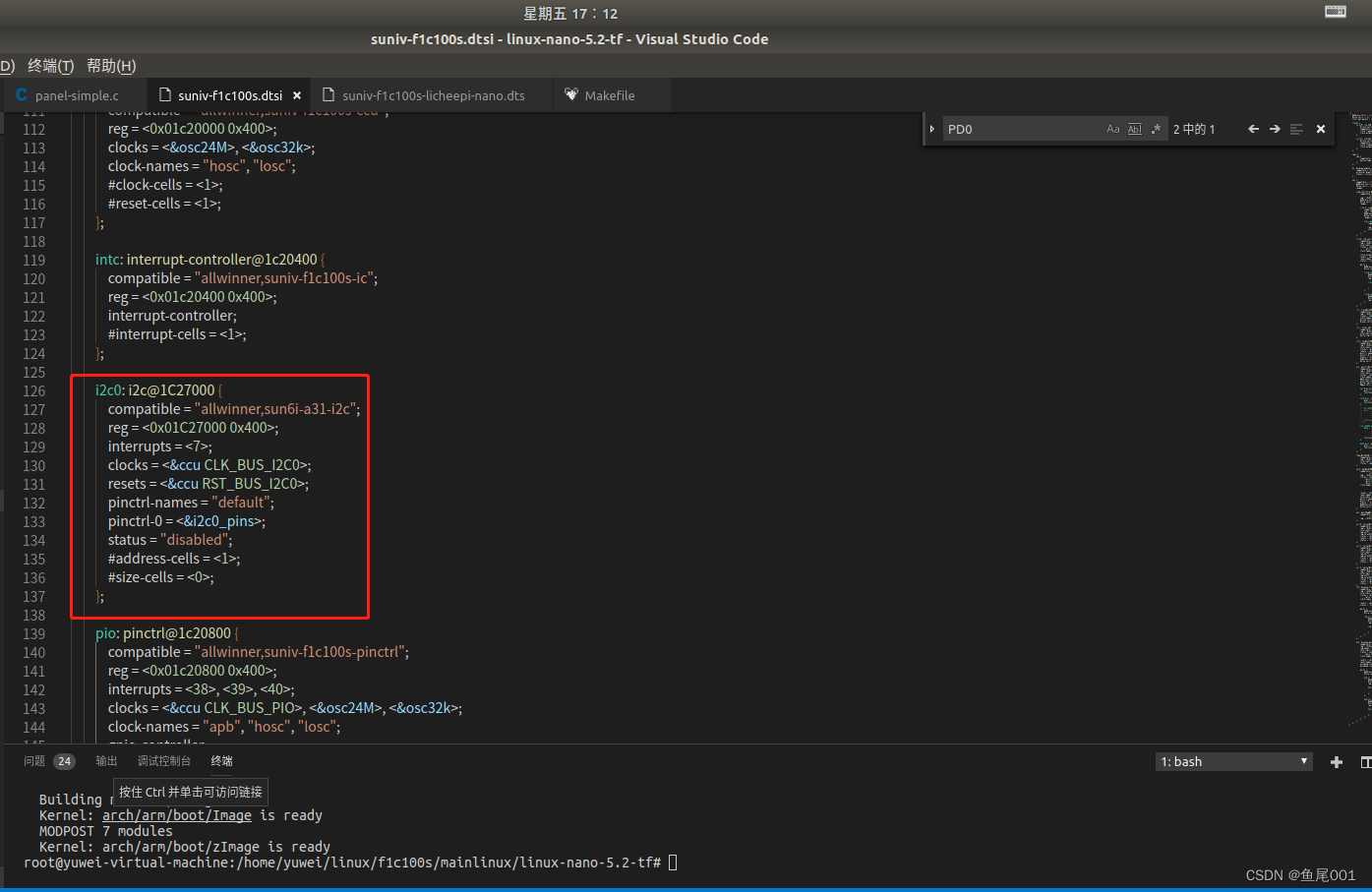This screenshot has width=1372, height=892.
Task: Toggle regular expression search in find widget
Action: (1156, 129)
